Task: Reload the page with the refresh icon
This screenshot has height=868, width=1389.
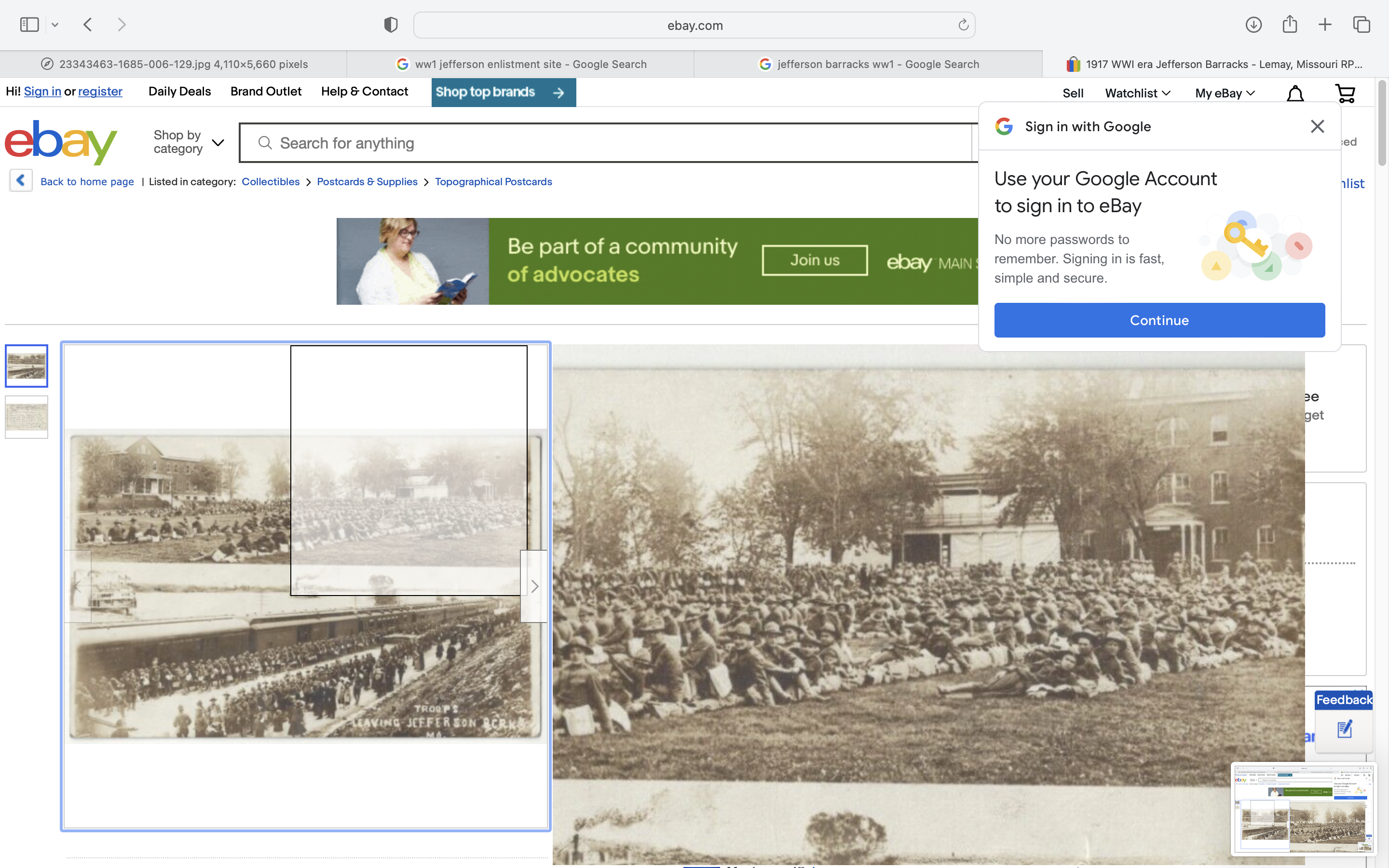Action: [x=963, y=25]
